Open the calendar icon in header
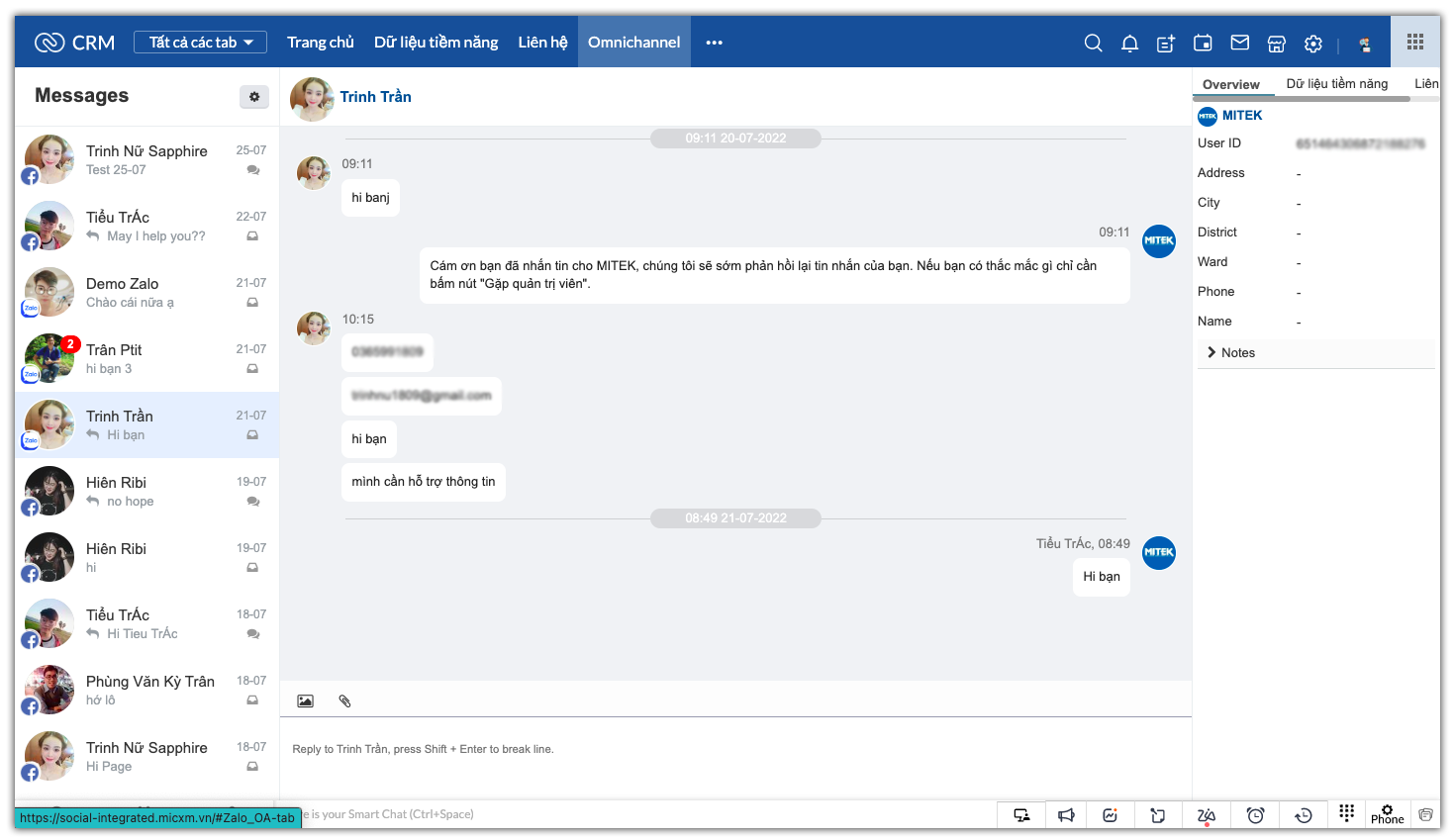Screen dimensions: 1453x840 1203,43
